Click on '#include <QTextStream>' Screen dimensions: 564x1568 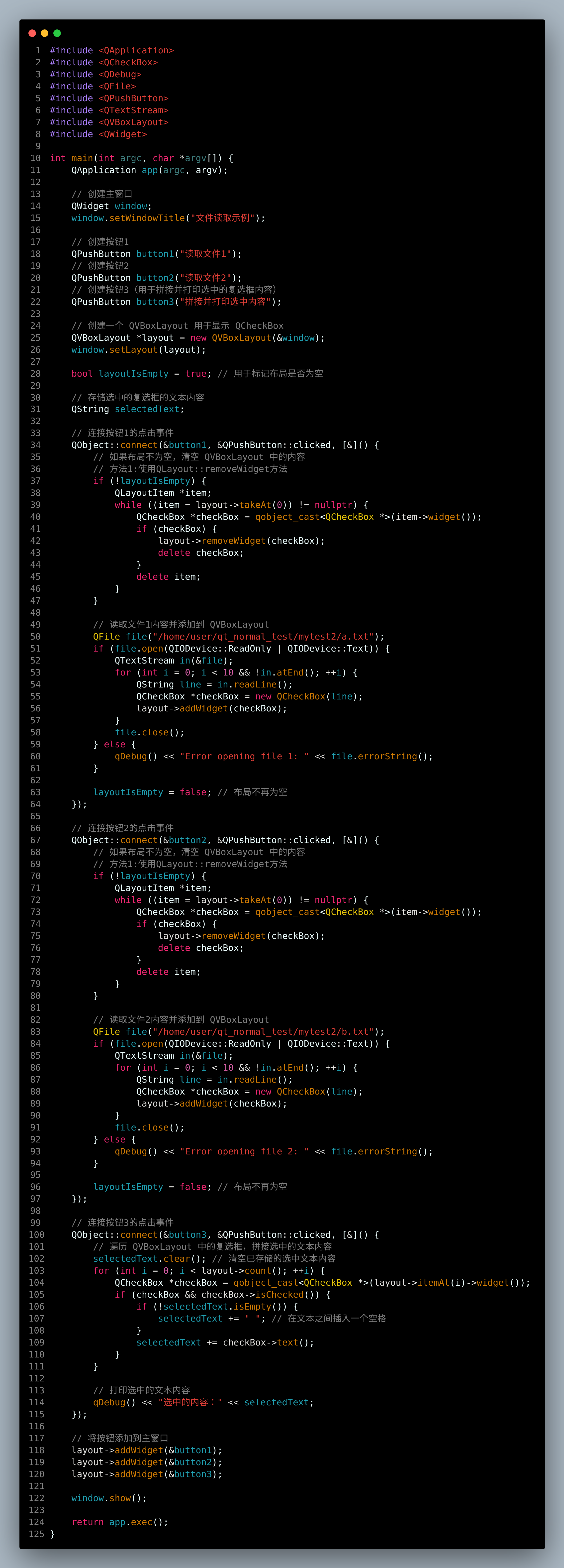pos(109,110)
